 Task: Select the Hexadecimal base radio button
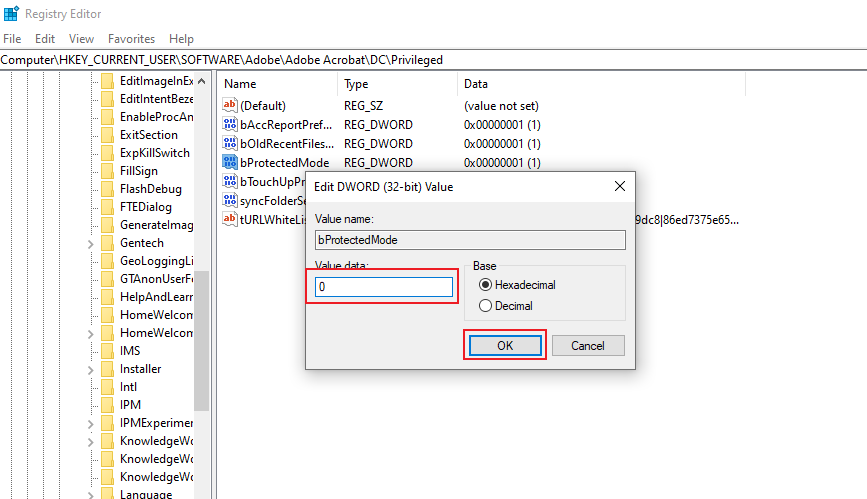[x=485, y=285]
